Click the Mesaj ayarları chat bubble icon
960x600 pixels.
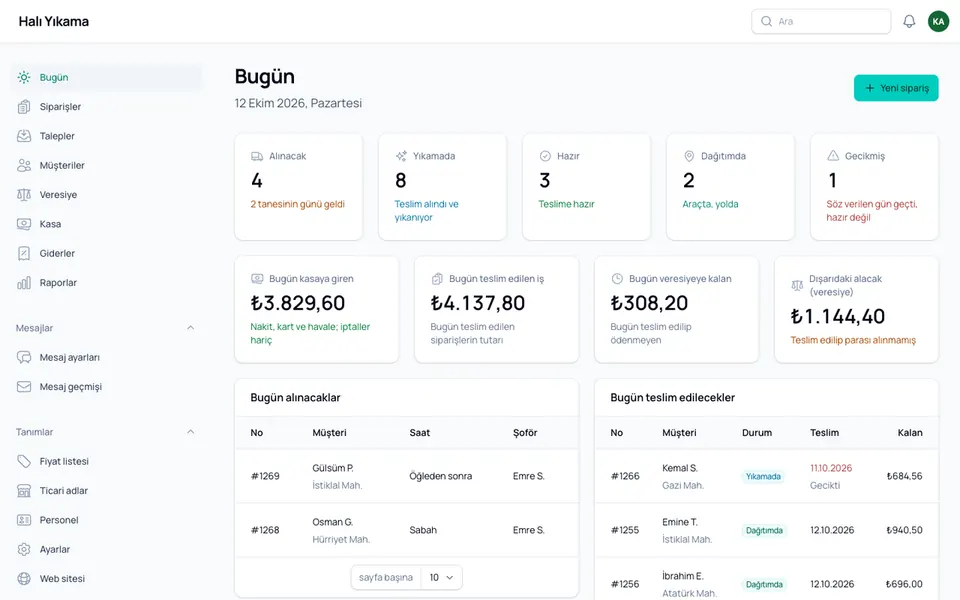24,358
